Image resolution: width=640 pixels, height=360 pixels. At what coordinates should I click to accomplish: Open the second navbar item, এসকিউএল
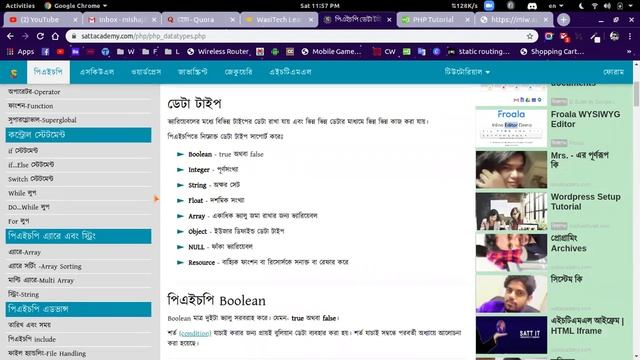pyautogui.click(x=97, y=72)
